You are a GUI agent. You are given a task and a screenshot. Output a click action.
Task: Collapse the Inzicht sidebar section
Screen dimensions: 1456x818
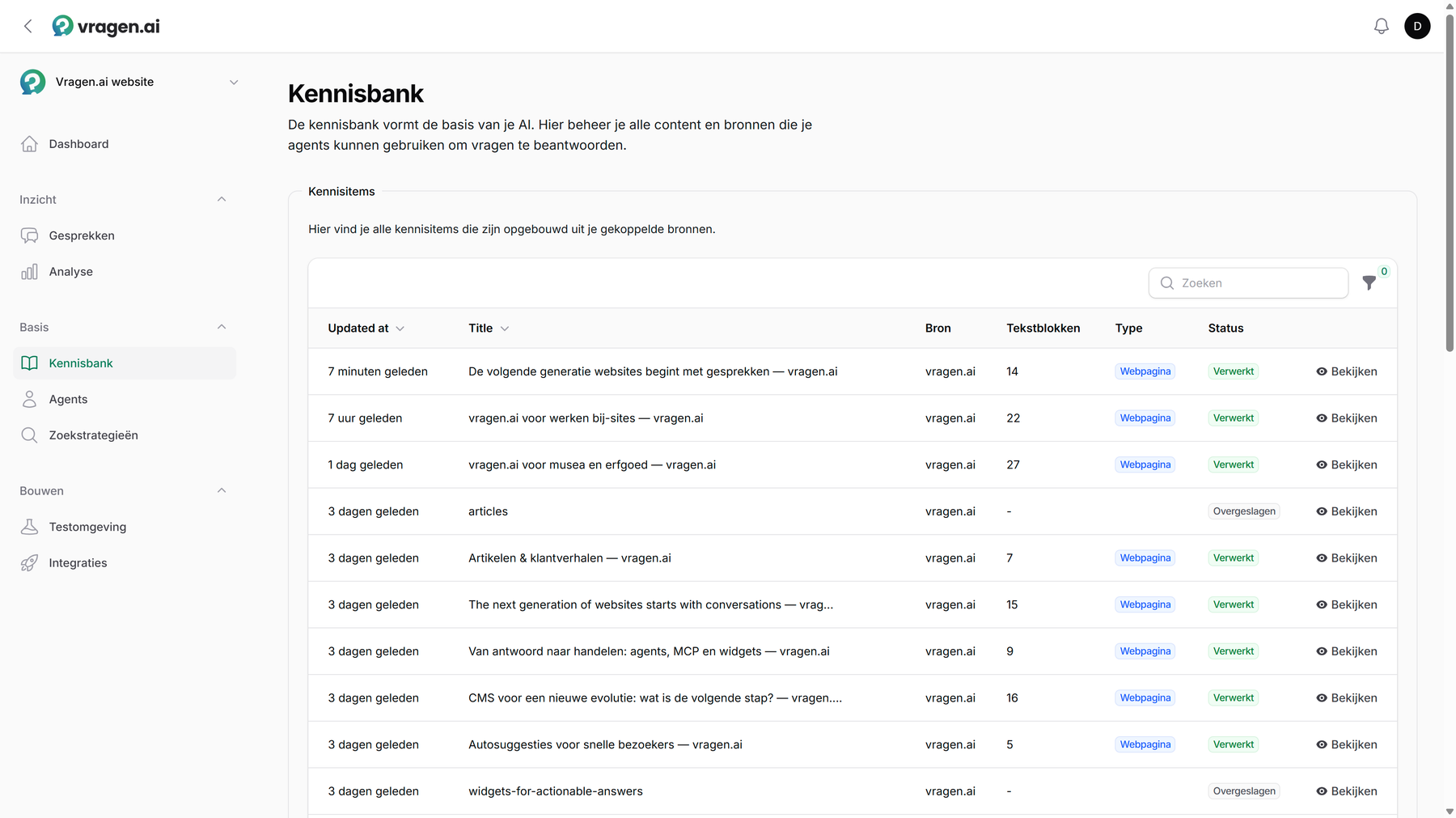click(222, 199)
